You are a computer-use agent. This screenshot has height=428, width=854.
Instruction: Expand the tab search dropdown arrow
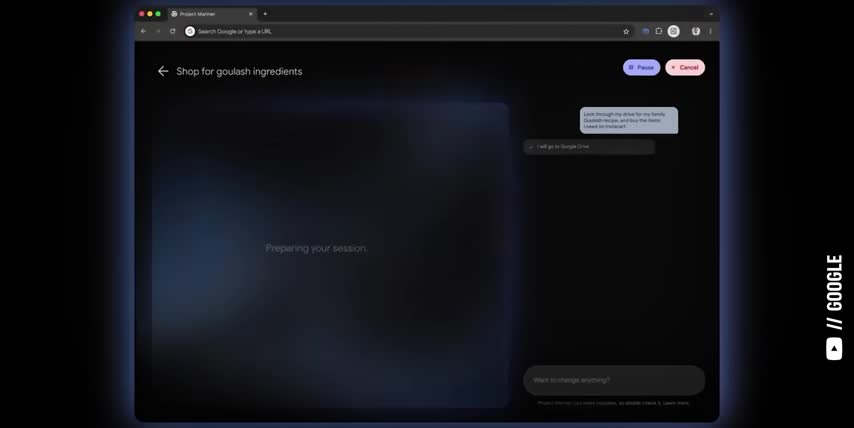click(711, 14)
